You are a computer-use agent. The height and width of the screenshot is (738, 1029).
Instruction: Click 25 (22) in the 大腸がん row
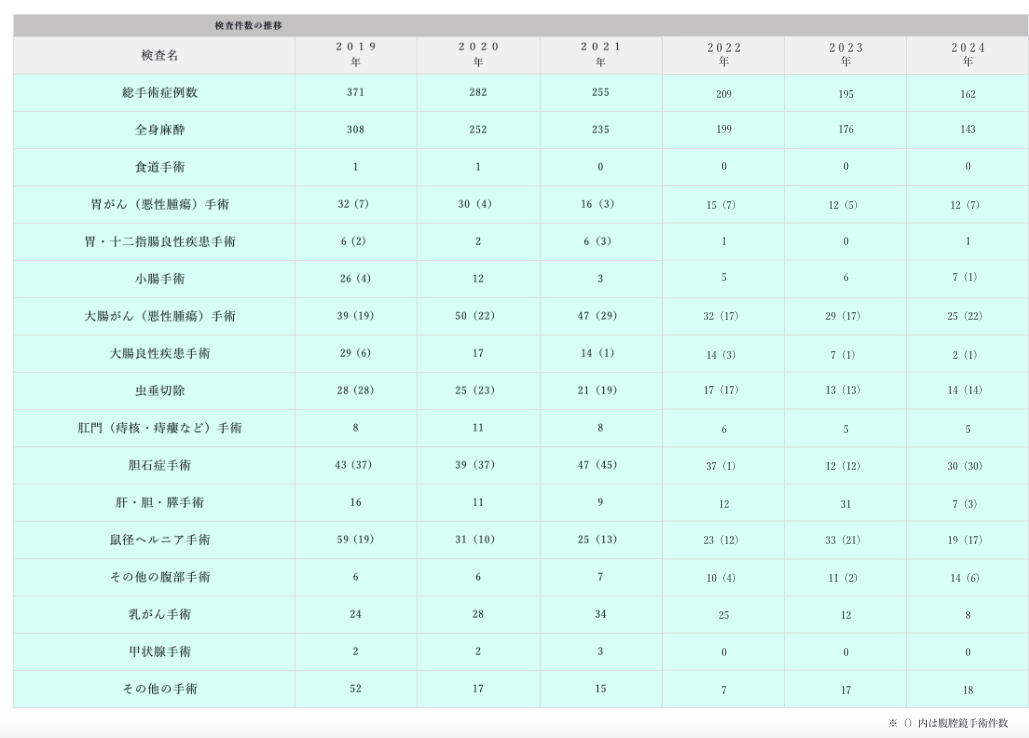pos(965,316)
